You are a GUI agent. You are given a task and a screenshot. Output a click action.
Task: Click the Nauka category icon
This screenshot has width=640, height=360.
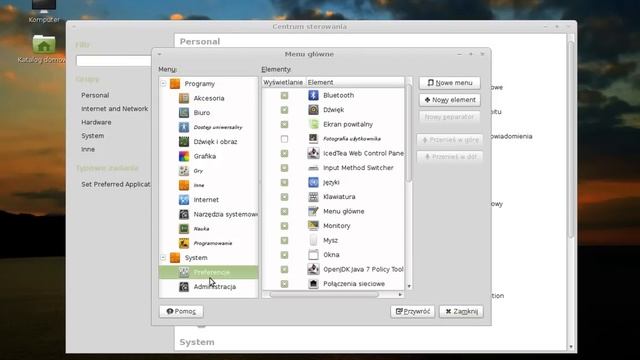[x=184, y=229]
